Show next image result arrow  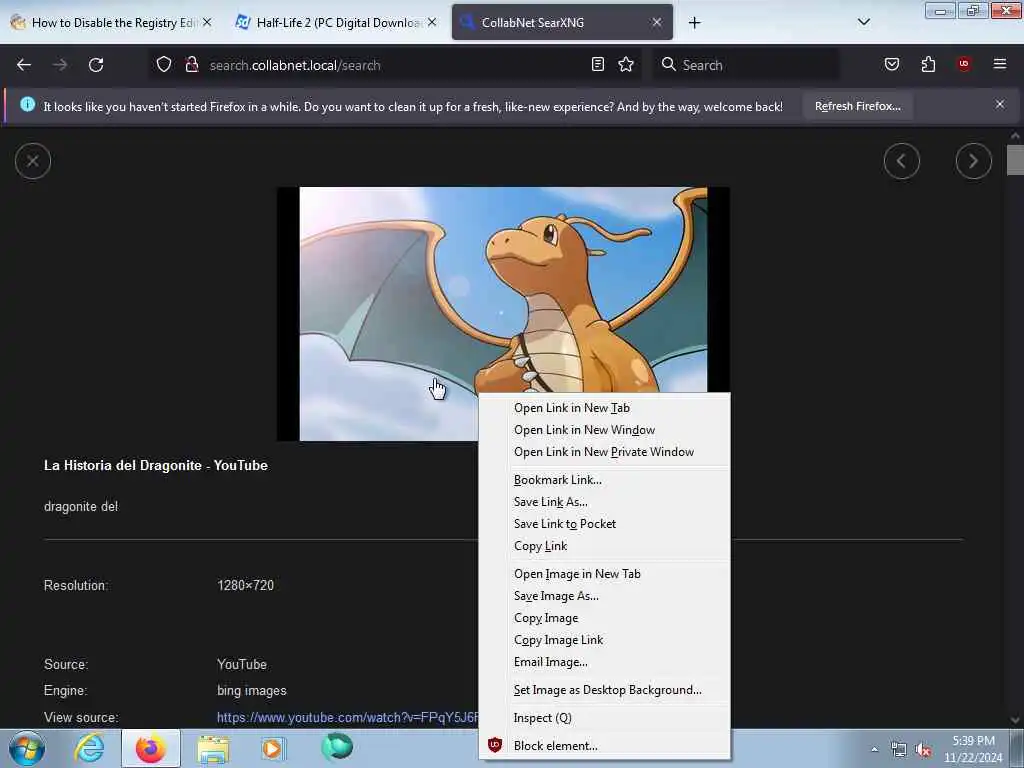(973, 161)
